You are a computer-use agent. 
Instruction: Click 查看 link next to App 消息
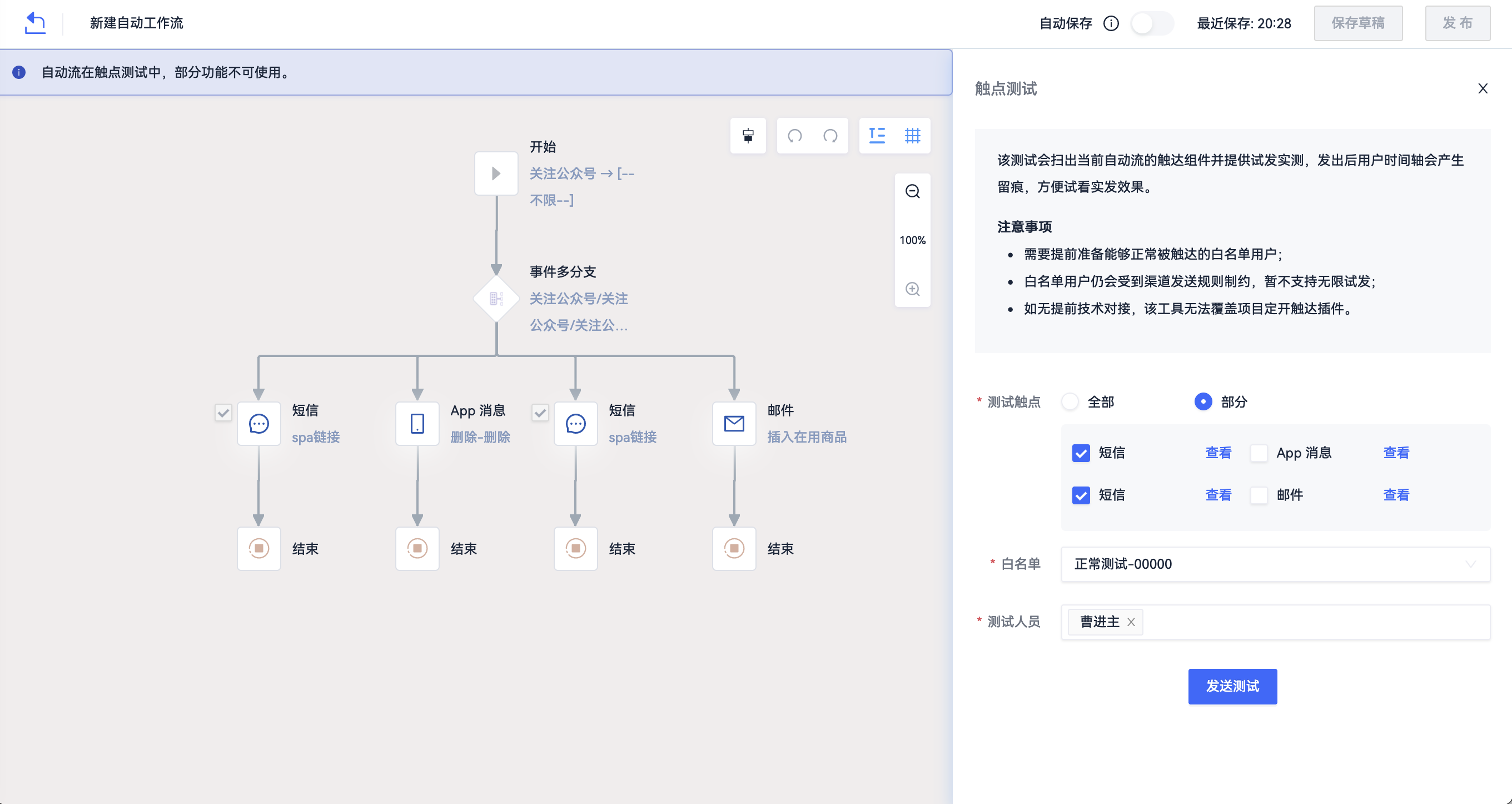click(1396, 453)
